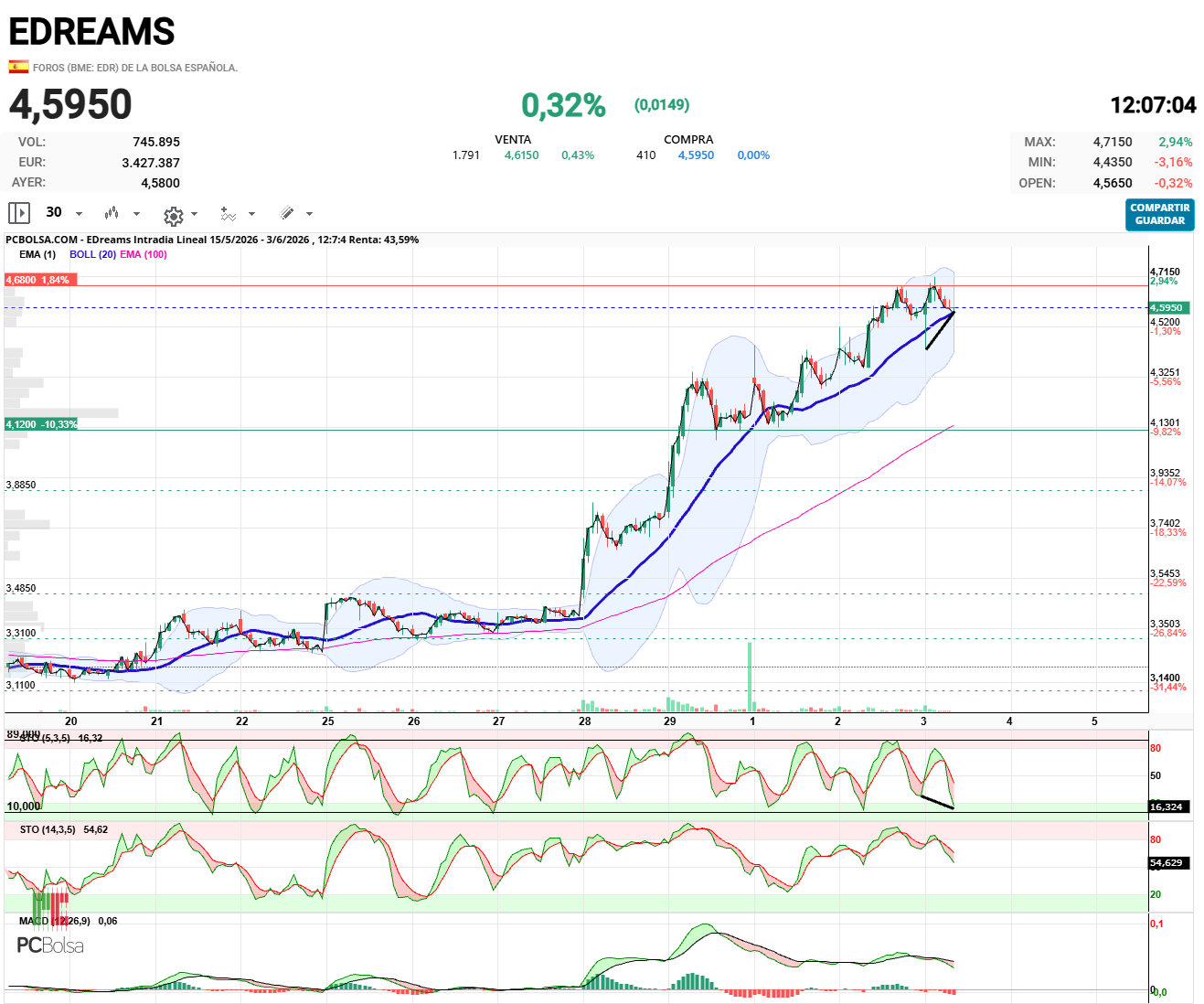Open FOROS (BME: EDR) link
1204x1004 pixels.
135,68
